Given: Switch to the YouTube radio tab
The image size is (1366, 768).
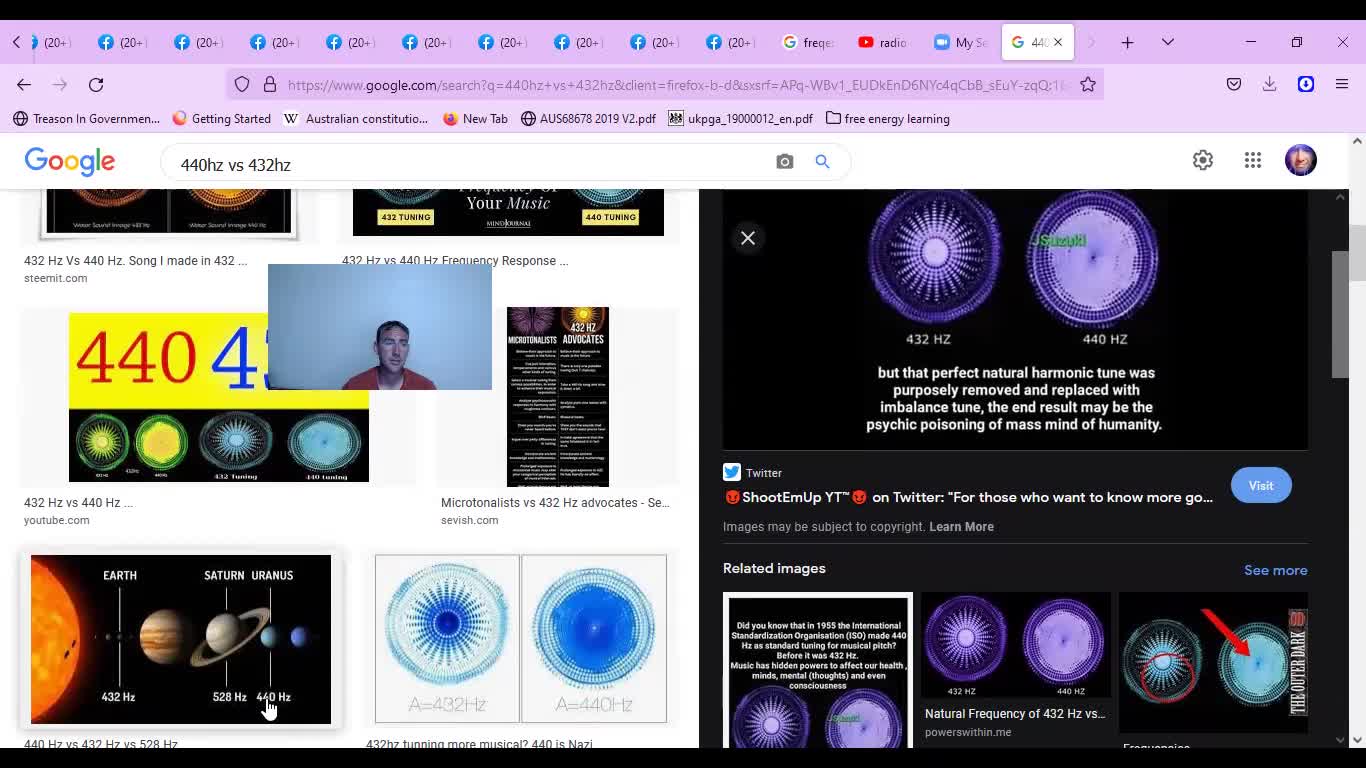Looking at the screenshot, I should 883,42.
